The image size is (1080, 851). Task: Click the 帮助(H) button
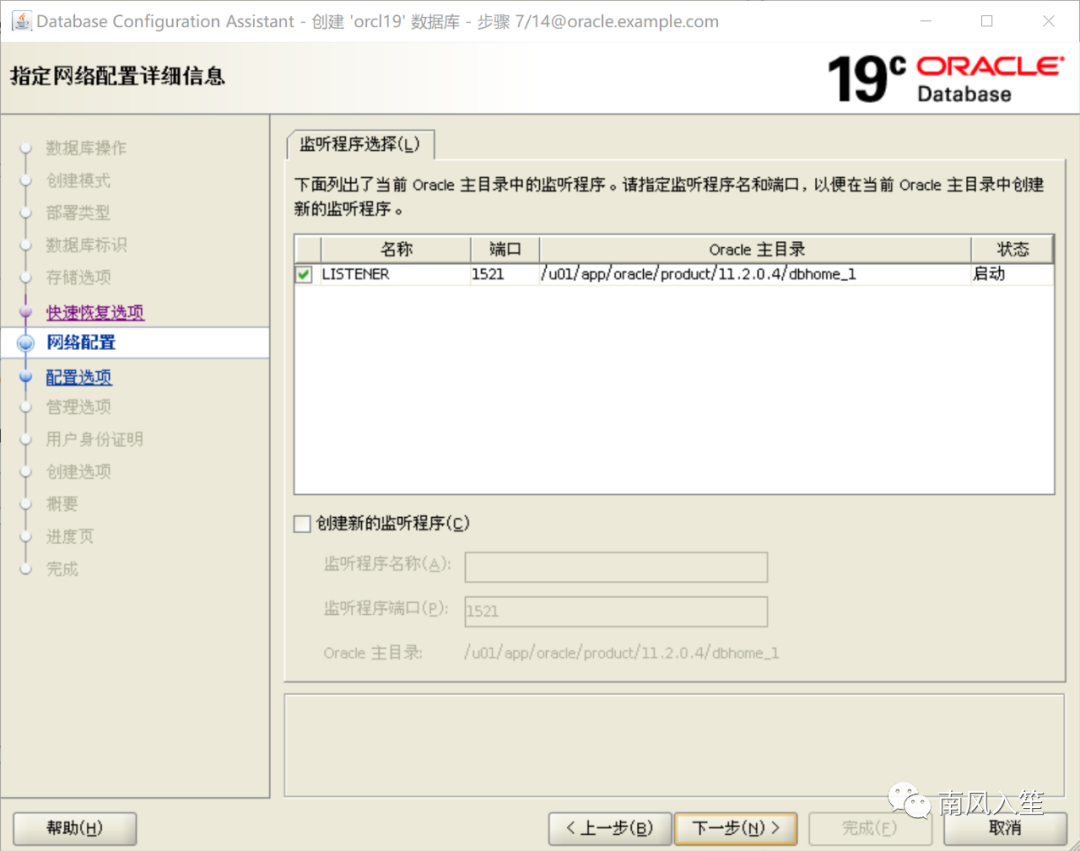[74, 828]
